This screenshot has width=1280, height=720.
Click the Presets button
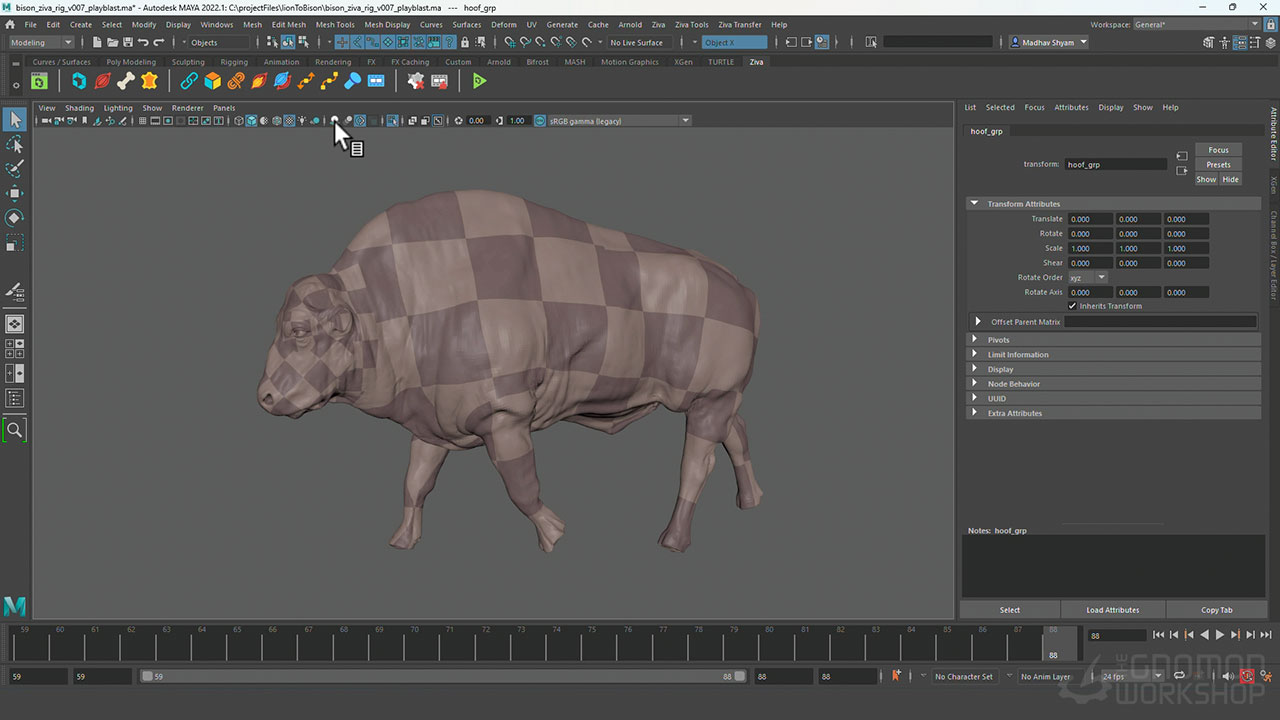(1218, 165)
